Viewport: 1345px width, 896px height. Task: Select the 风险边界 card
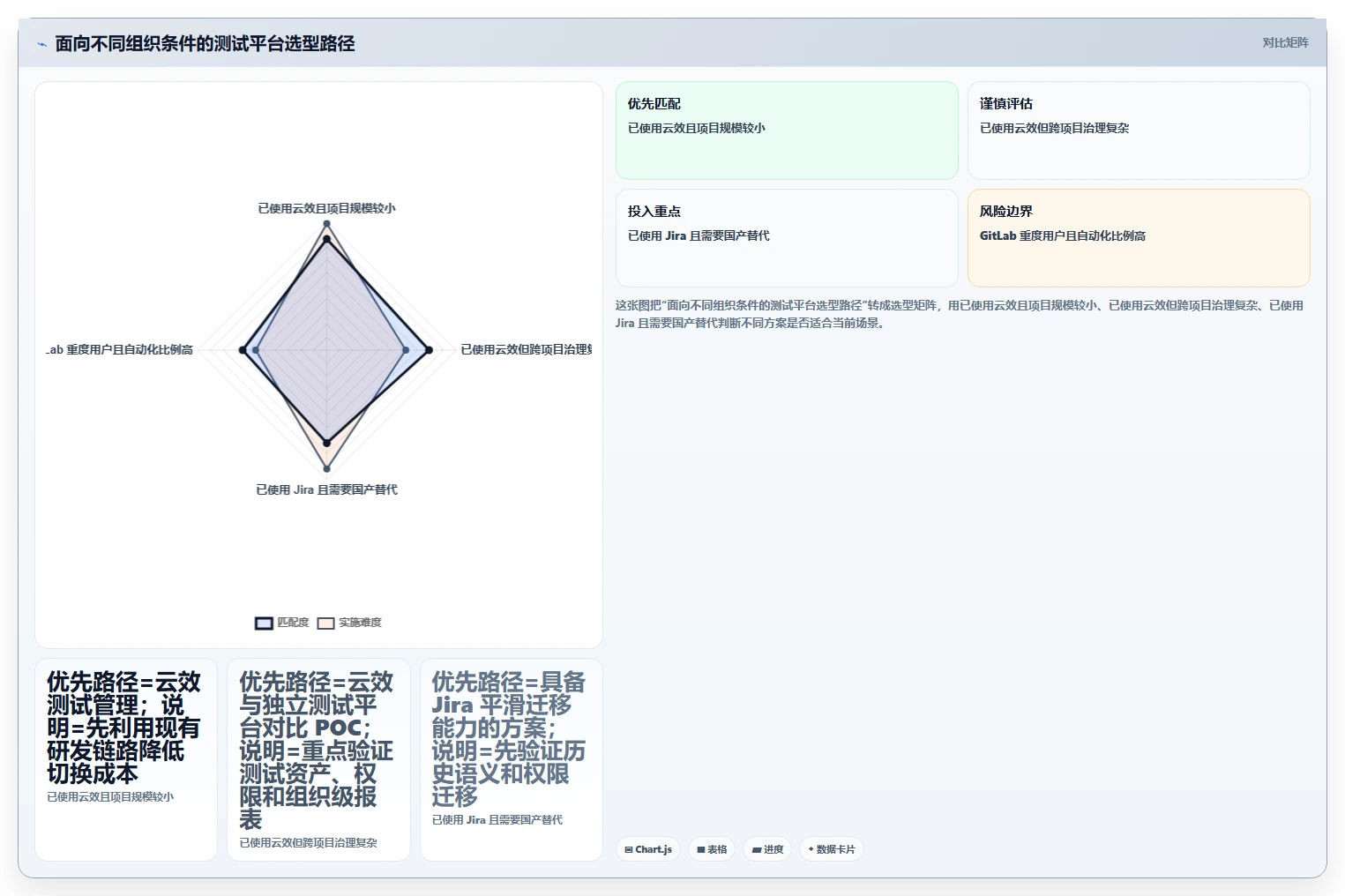coord(1139,238)
